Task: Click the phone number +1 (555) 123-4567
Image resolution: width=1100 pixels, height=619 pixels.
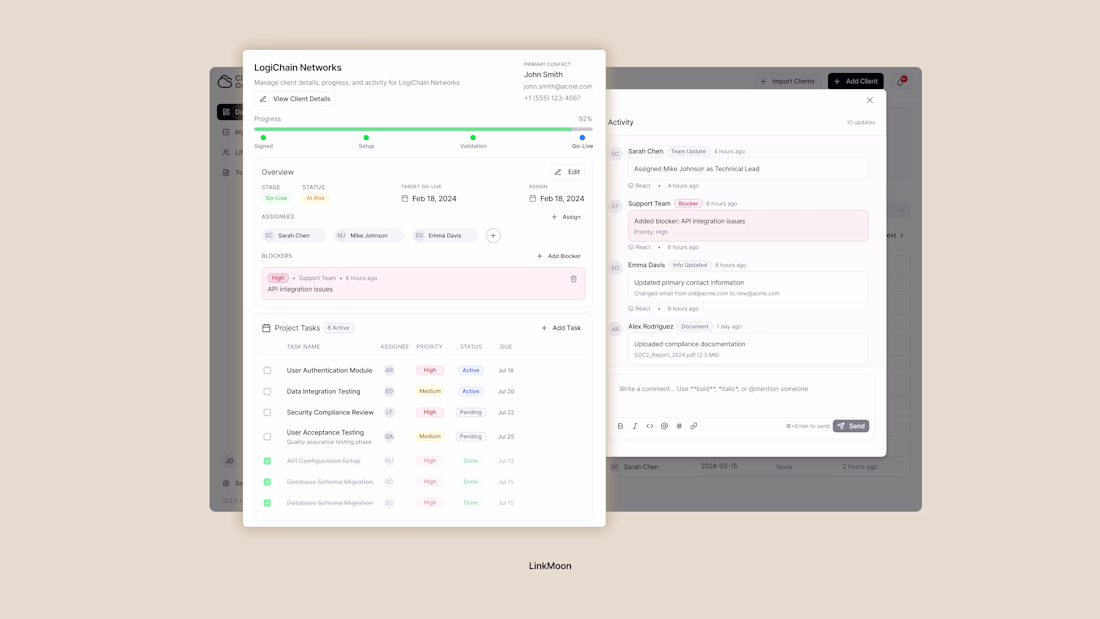Action: (x=552, y=98)
